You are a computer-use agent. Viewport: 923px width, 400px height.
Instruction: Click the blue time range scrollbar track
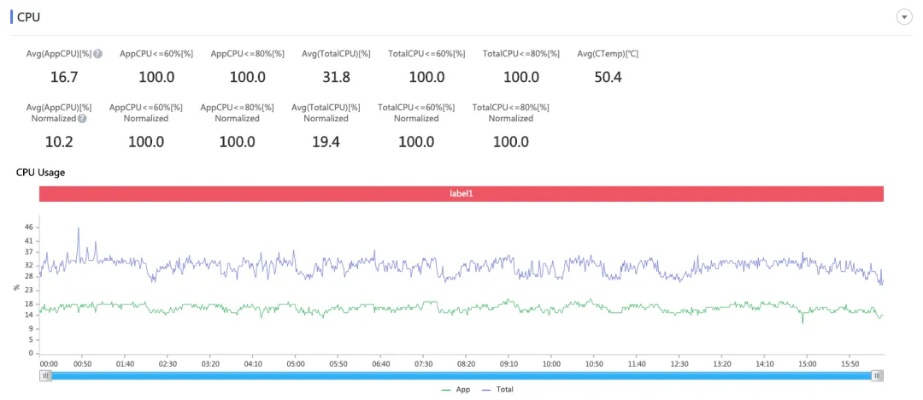[x=460, y=375]
